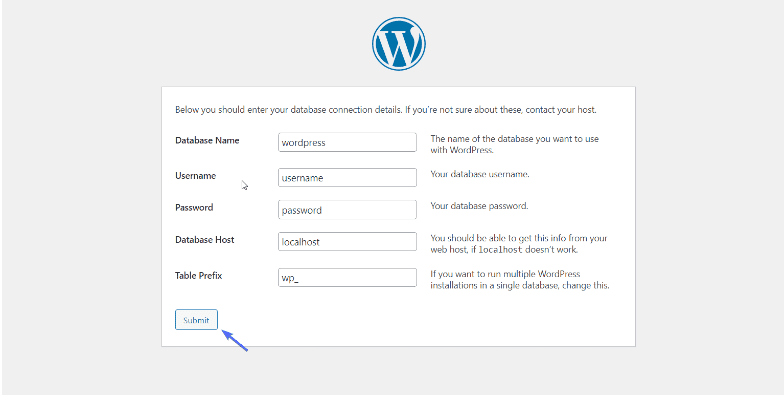The width and height of the screenshot is (784, 395).
Task: Click "Your database username." description
Action: tap(480, 174)
